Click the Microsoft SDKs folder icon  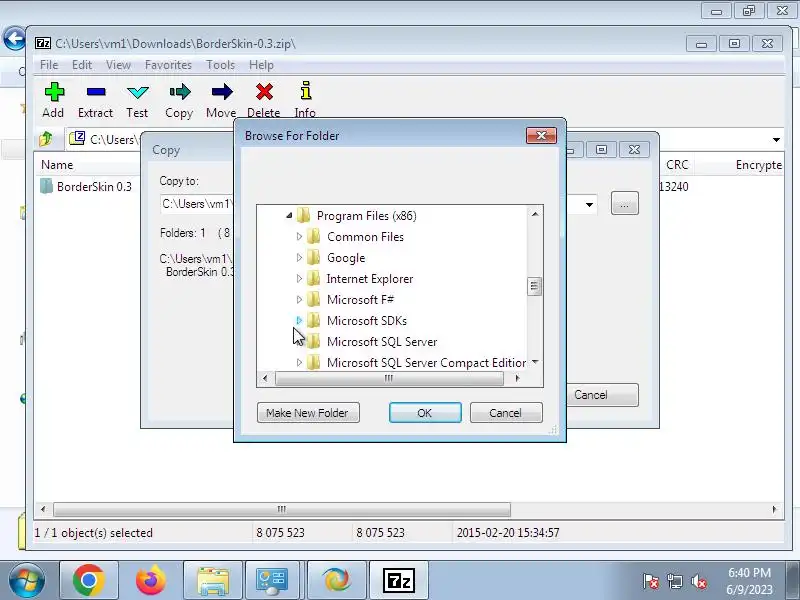(314, 320)
